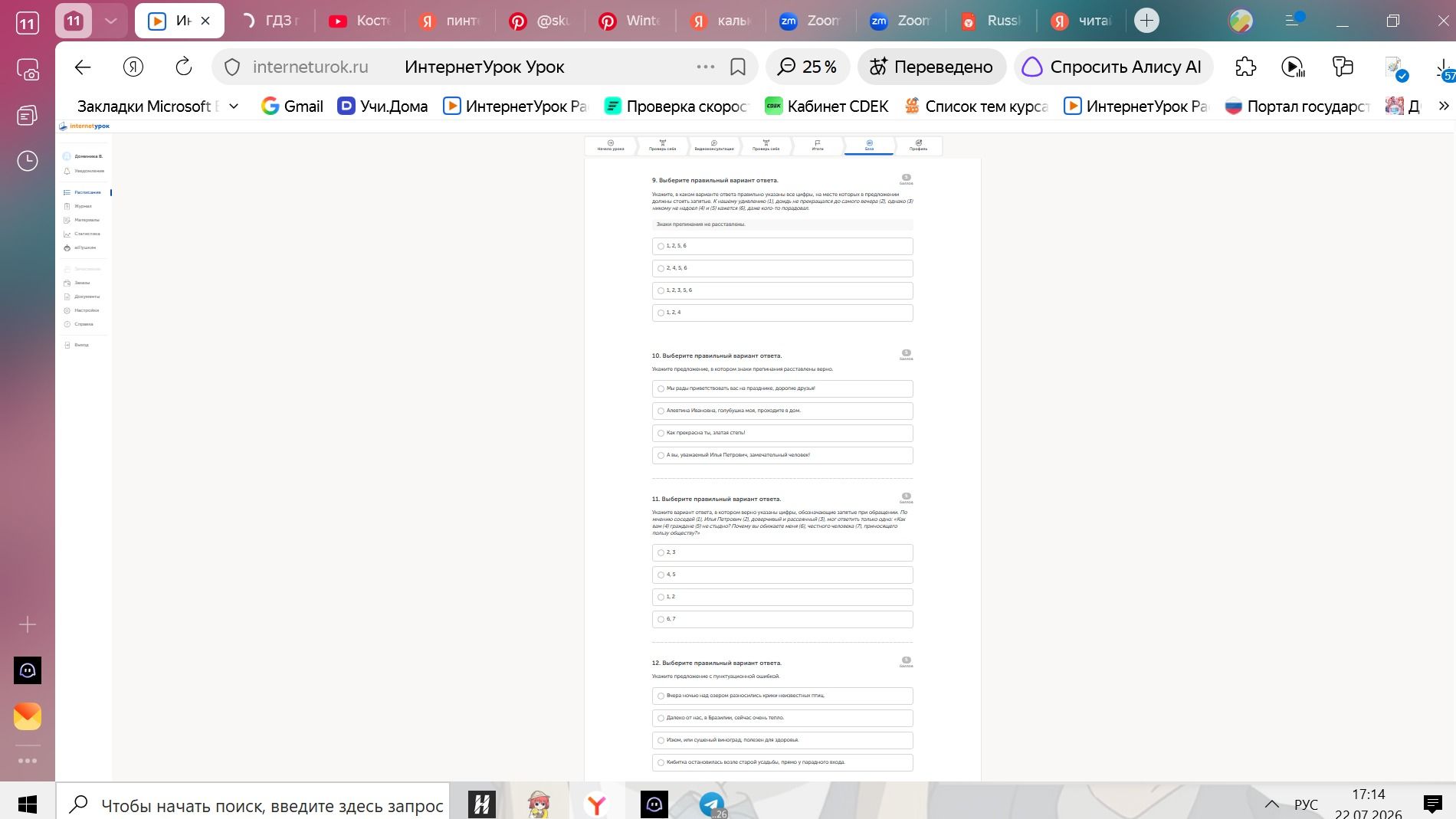Select answer 1, 2, 3, 5, 6 in question 9

point(782,290)
